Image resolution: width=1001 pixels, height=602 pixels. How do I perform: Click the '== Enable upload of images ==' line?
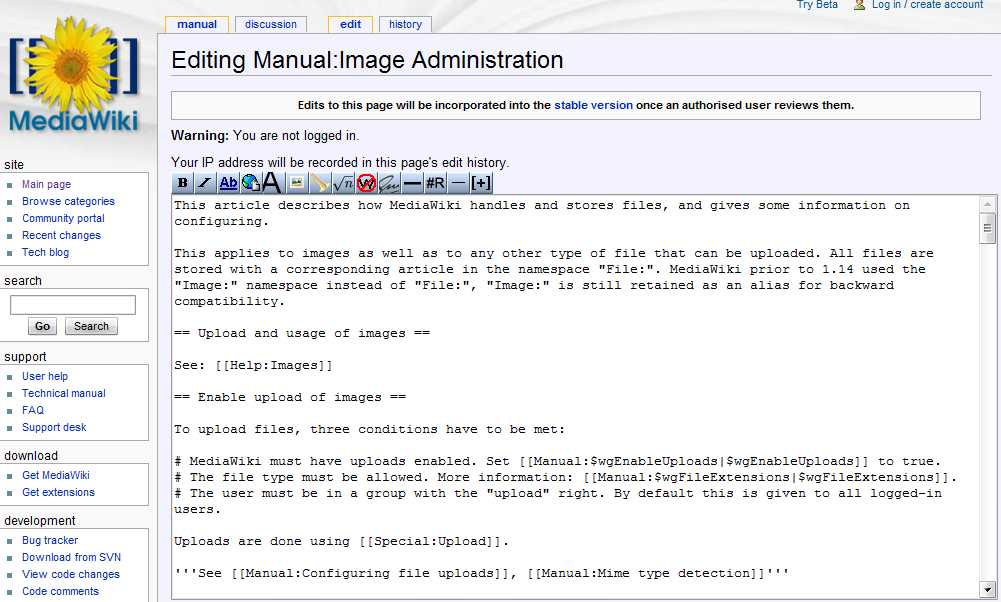pos(290,397)
